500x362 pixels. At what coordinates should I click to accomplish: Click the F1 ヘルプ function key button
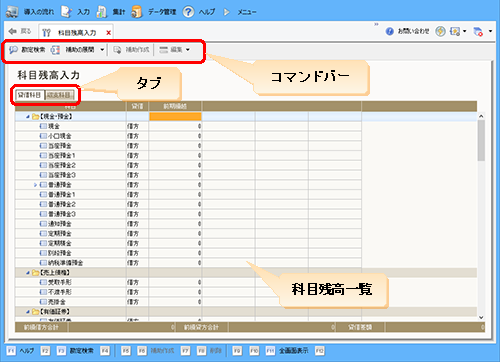[x=20, y=351]
